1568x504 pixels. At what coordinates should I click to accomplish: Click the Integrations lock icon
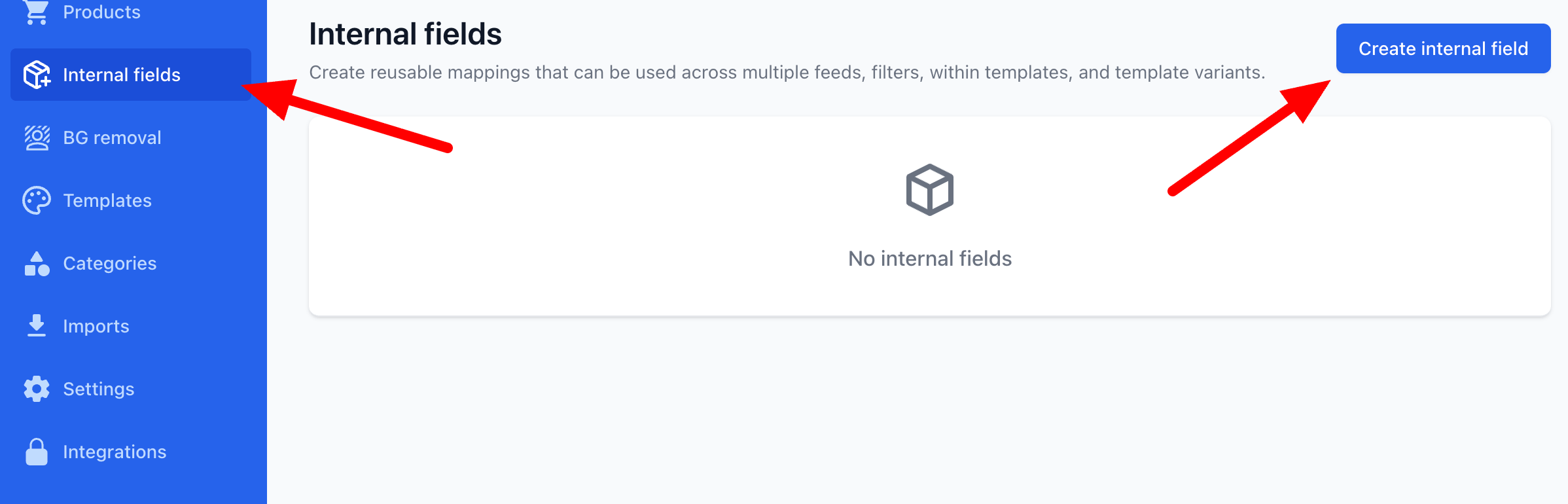(37, 451)
